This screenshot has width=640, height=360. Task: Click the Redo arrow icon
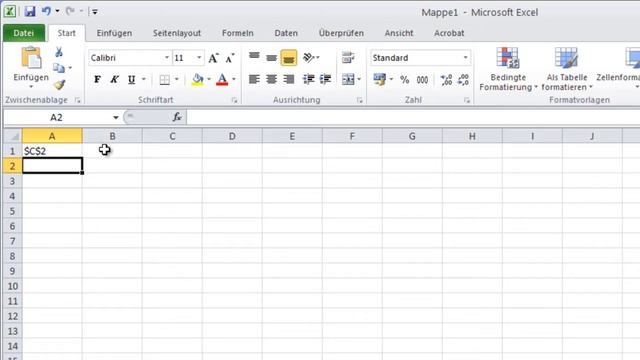(x=70, y=11)
